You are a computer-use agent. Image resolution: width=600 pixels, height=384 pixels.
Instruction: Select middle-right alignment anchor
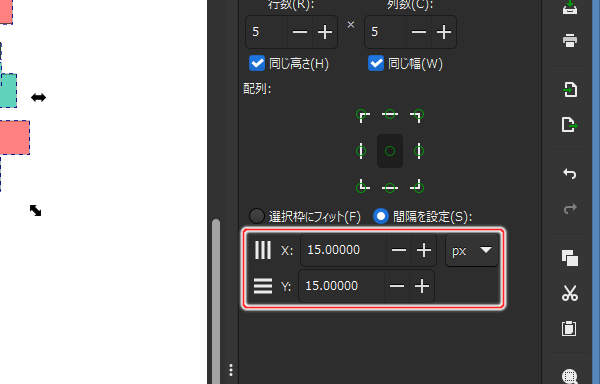click(419, 151)
